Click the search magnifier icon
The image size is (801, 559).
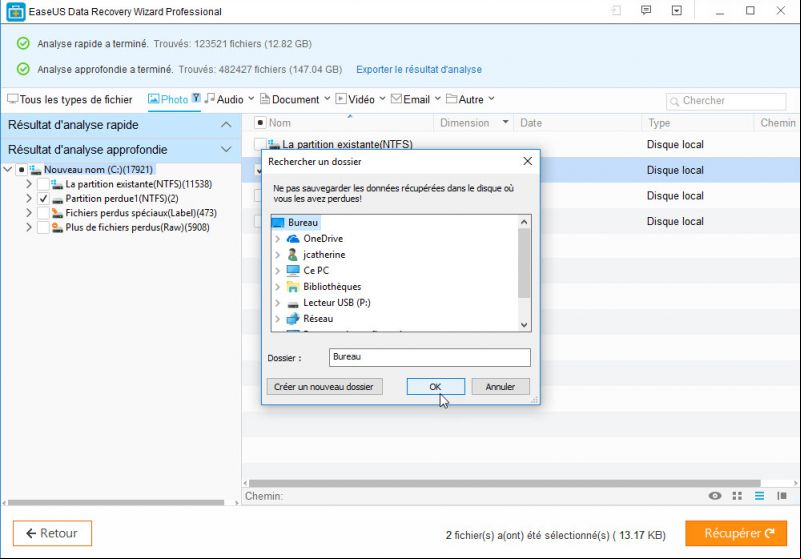674,101
